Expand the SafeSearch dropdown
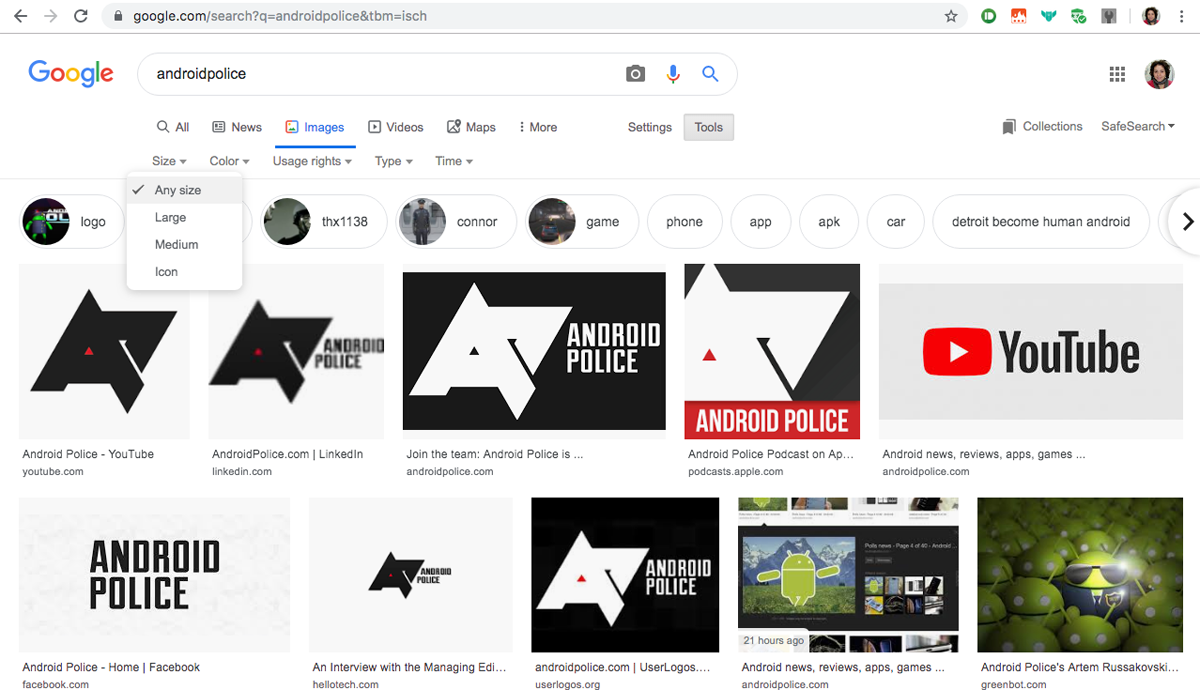This screenshot has height=690, width=1200. [1138, 127]
